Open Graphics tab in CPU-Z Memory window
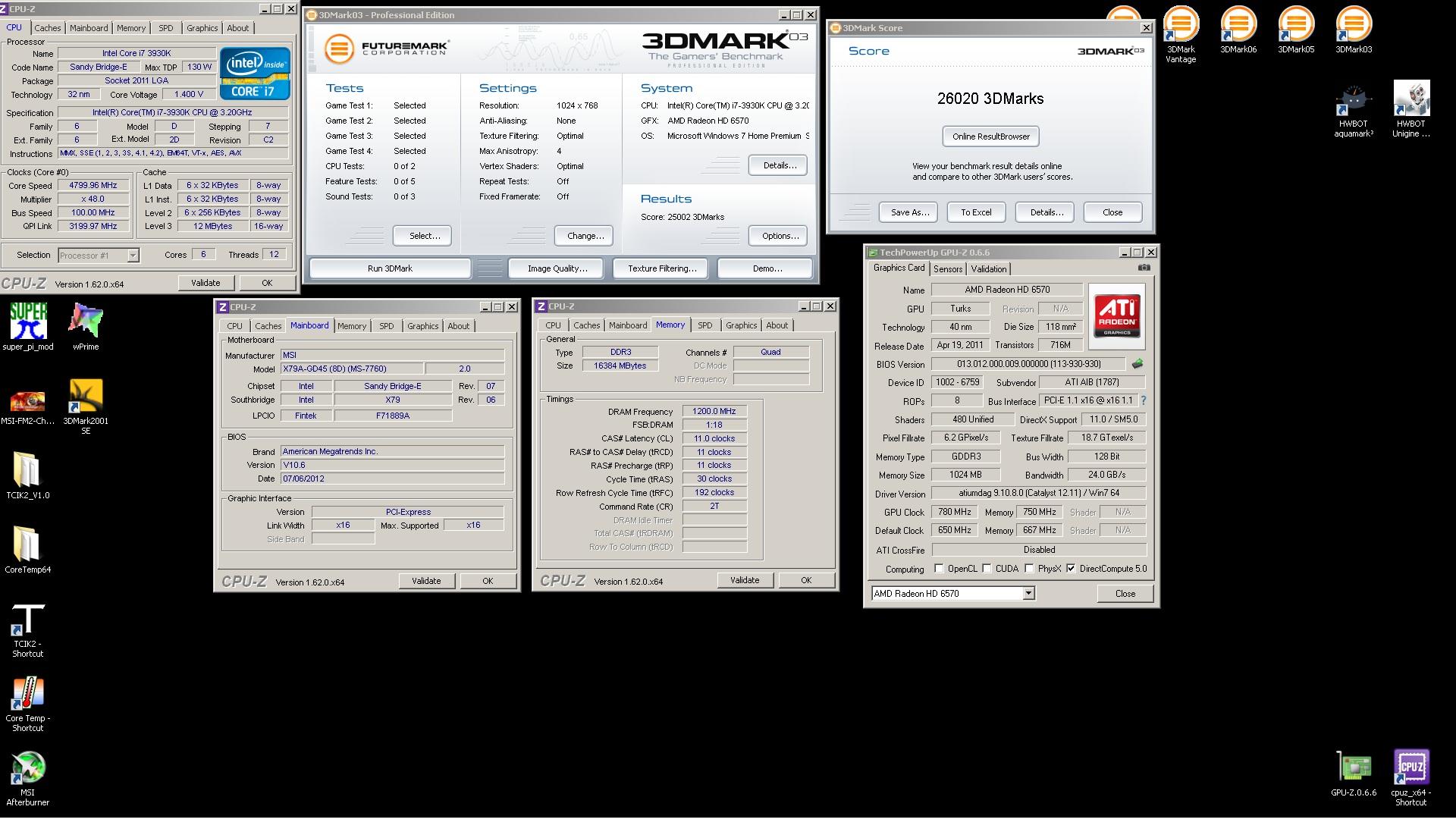Image resolution: width=1456 pixels, height=819 pixels. pyautogui.click(x=741, y=325)
